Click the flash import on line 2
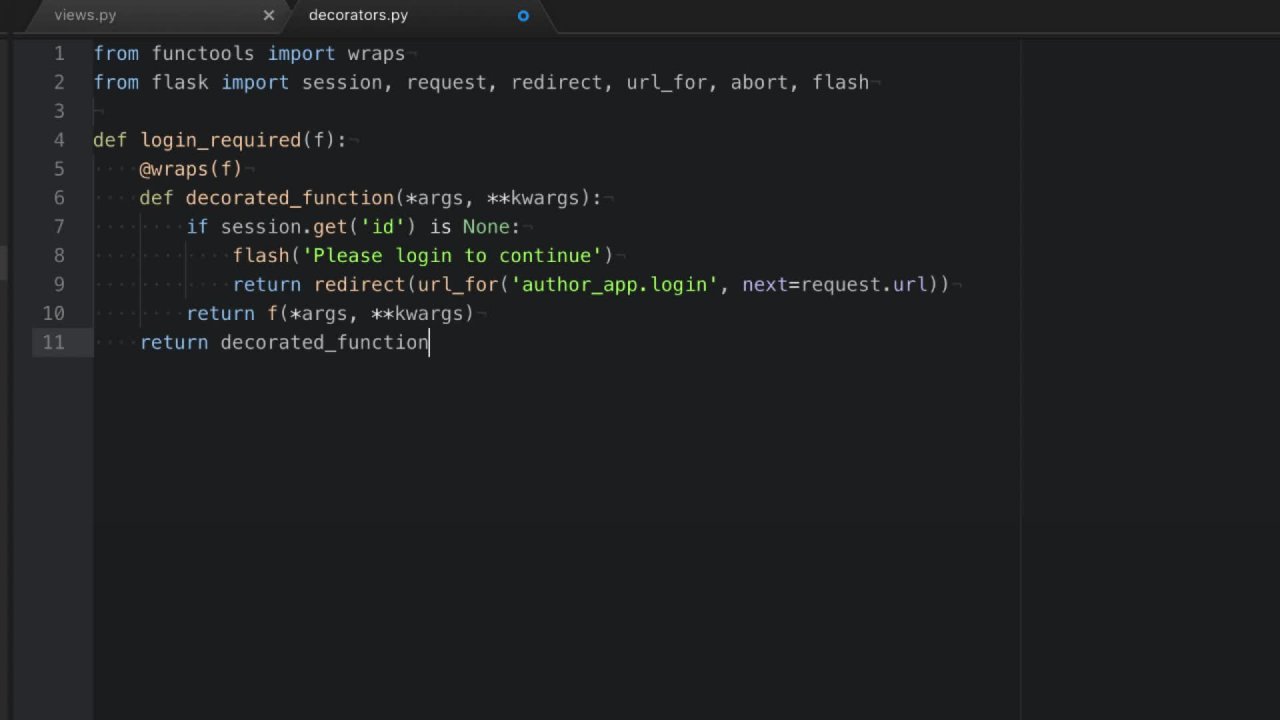1280x720 pixels. [x=840, y=82]
